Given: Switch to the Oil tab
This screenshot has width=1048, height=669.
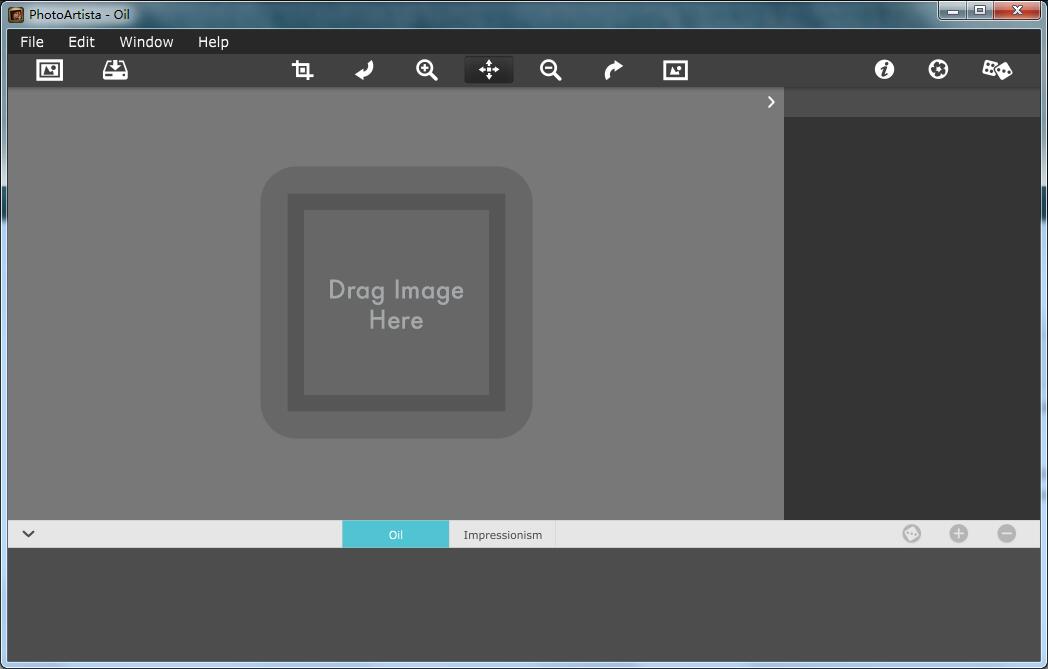Looking at the screenshot, I should 396,535.
